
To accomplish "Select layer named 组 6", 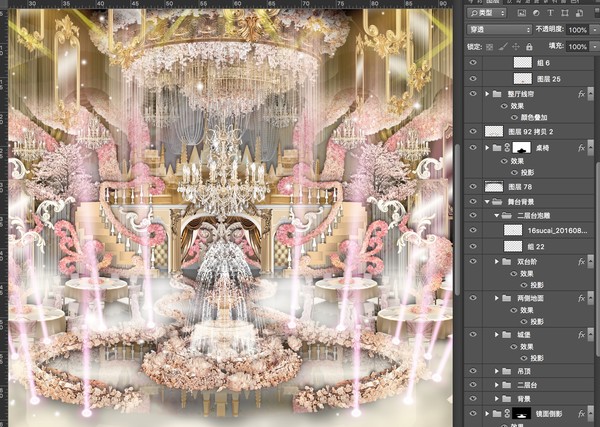I will click(x=544, y=63).
